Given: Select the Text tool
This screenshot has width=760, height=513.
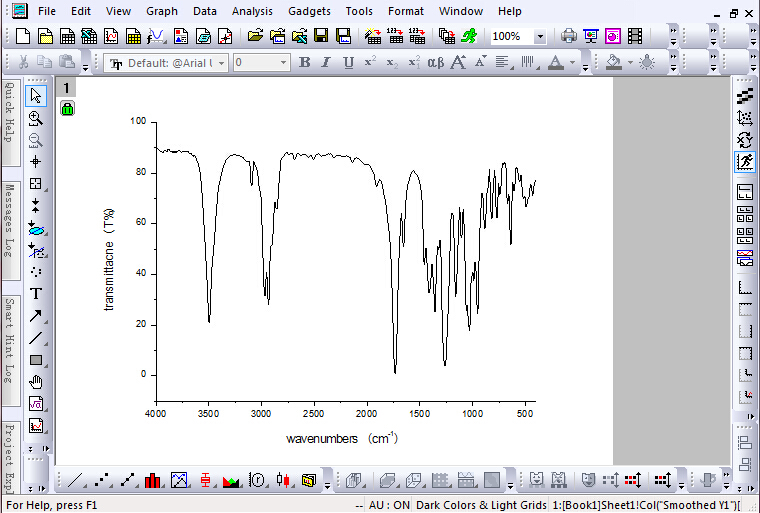Looking at the screenshot, I should coord(36,293).
